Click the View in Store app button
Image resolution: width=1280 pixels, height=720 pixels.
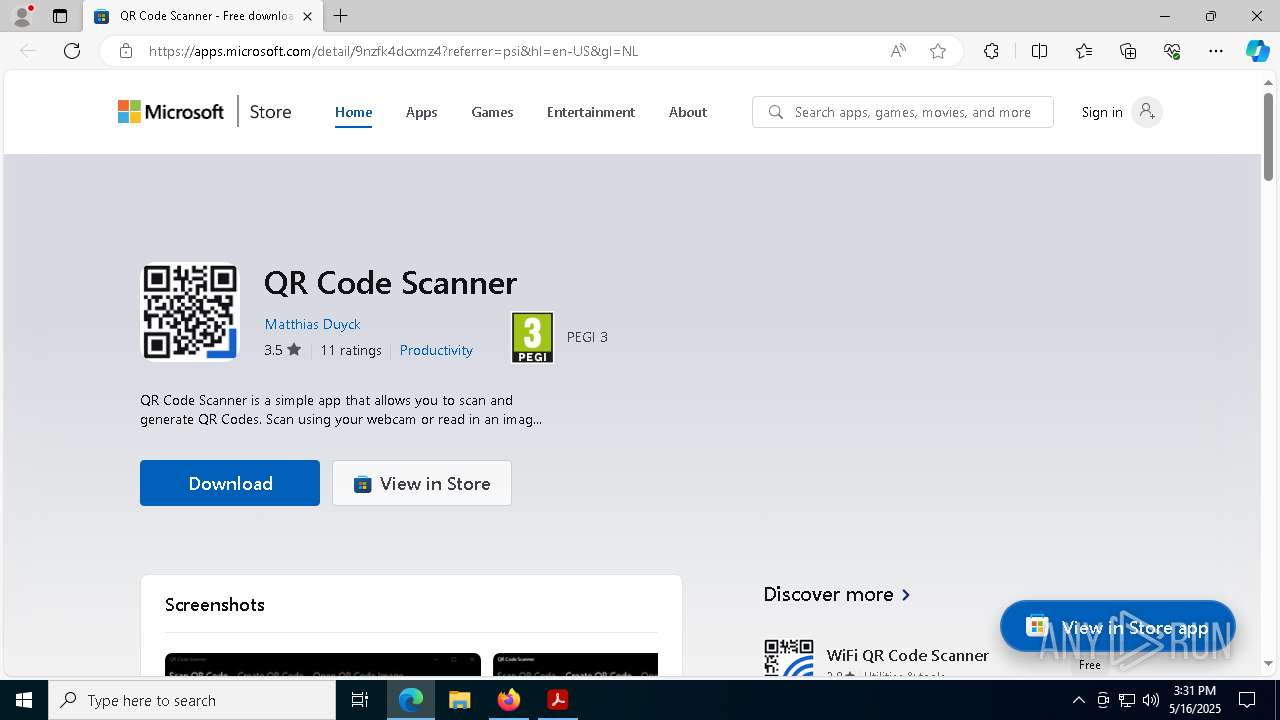click(x=1118, y=627)
